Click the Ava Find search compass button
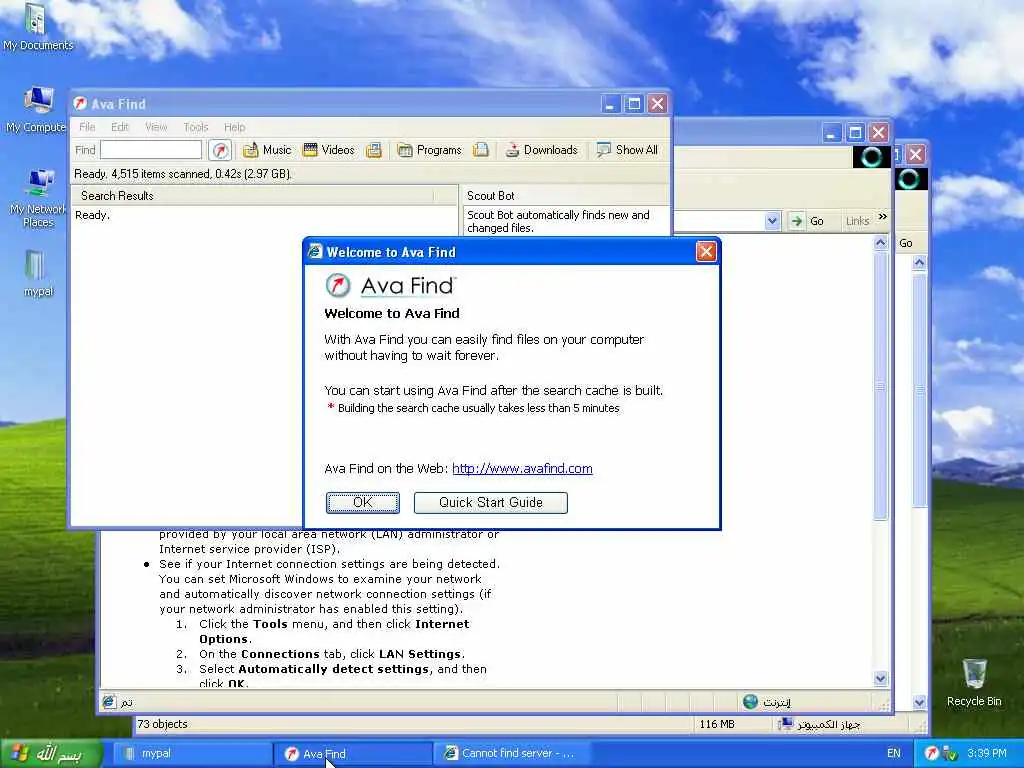 220,150
